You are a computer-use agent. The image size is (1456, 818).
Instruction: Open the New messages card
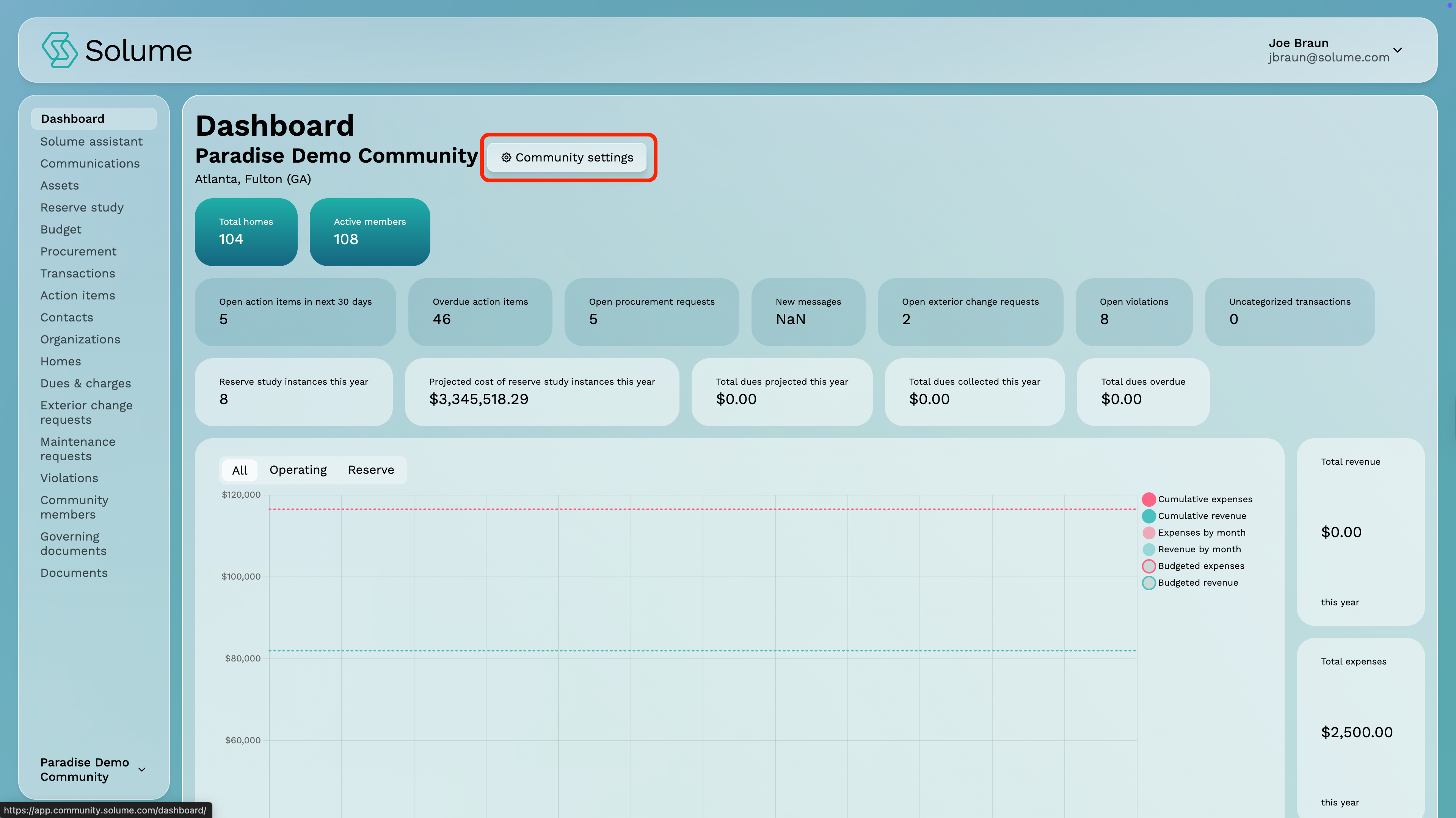click(x=808, y=312)
